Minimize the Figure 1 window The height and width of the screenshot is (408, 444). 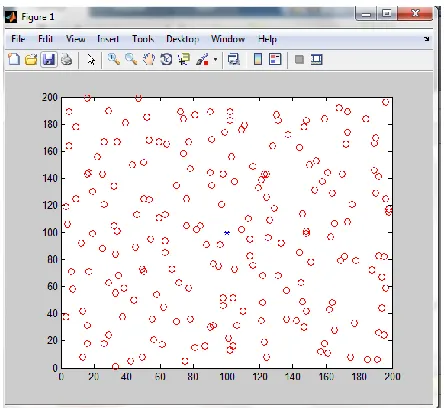pos(366,14)
